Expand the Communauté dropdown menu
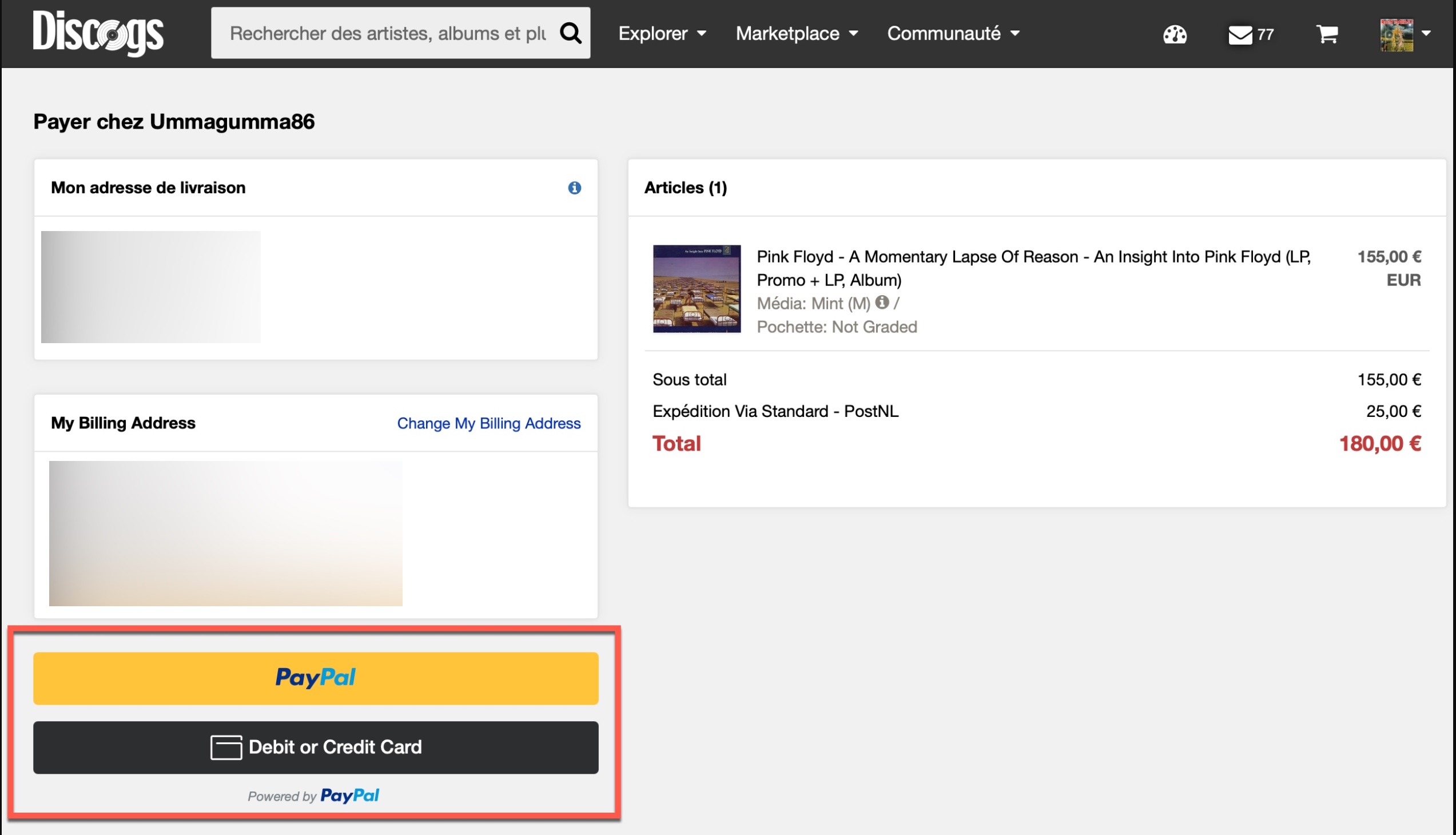Viewport: 1456px width, 835px height. point(953,33)
